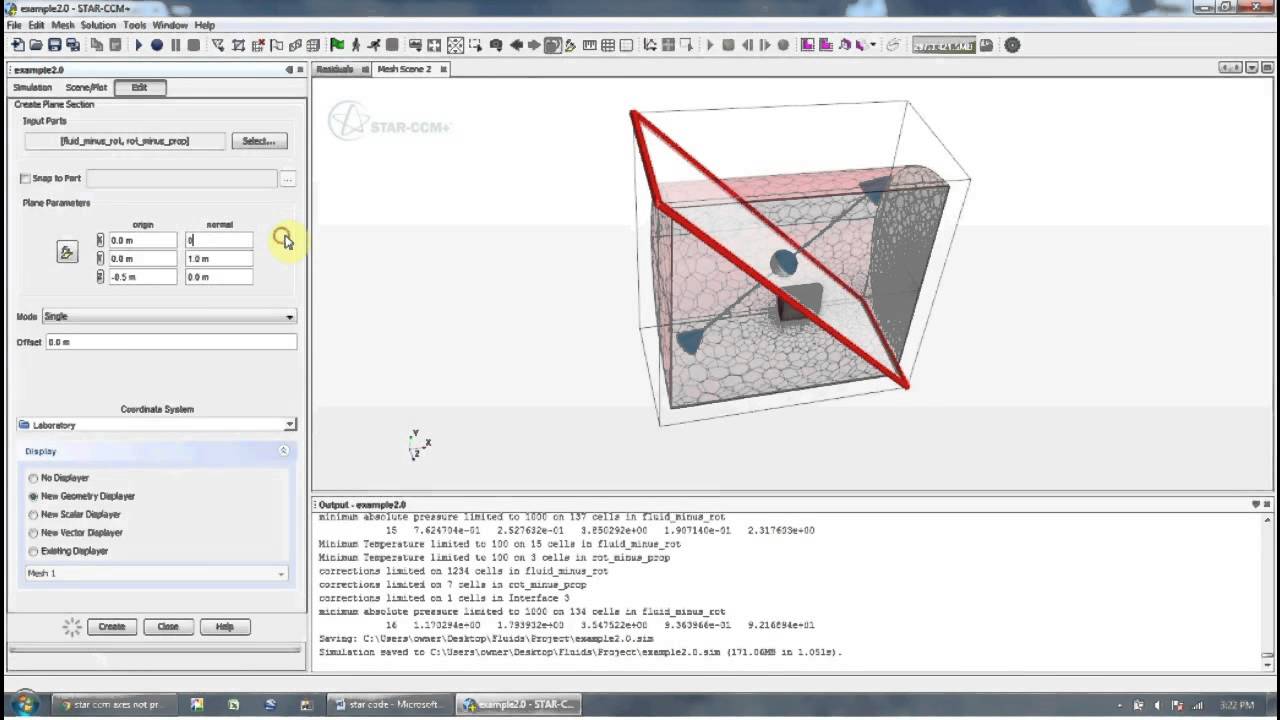Click the Close button in panel
The image size is (1280, 720).
click(168, 627)
